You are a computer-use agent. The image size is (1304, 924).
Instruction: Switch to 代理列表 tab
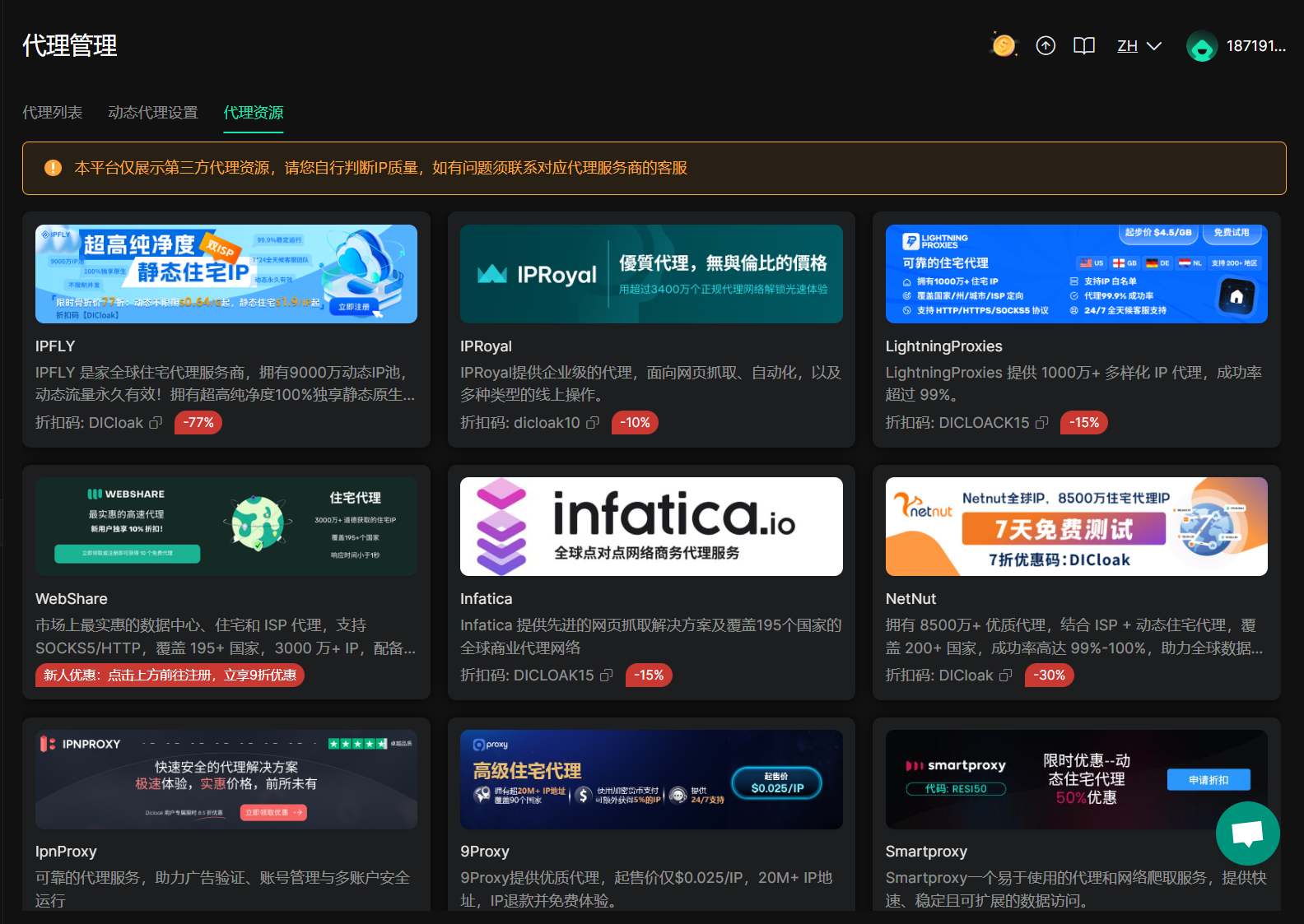tap(53, 113)
